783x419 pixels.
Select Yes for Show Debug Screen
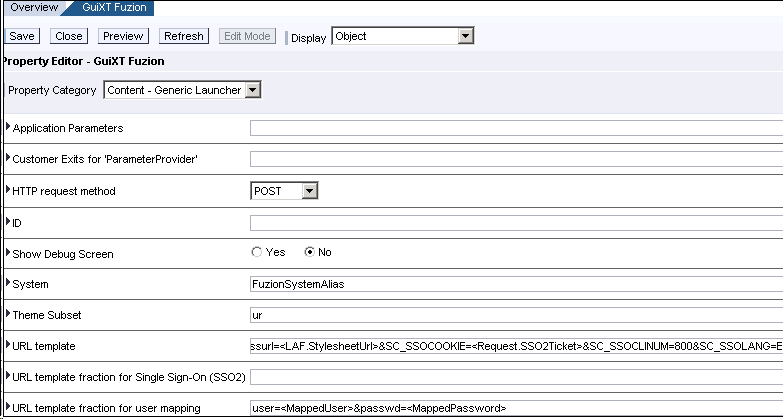pos(257,252)
